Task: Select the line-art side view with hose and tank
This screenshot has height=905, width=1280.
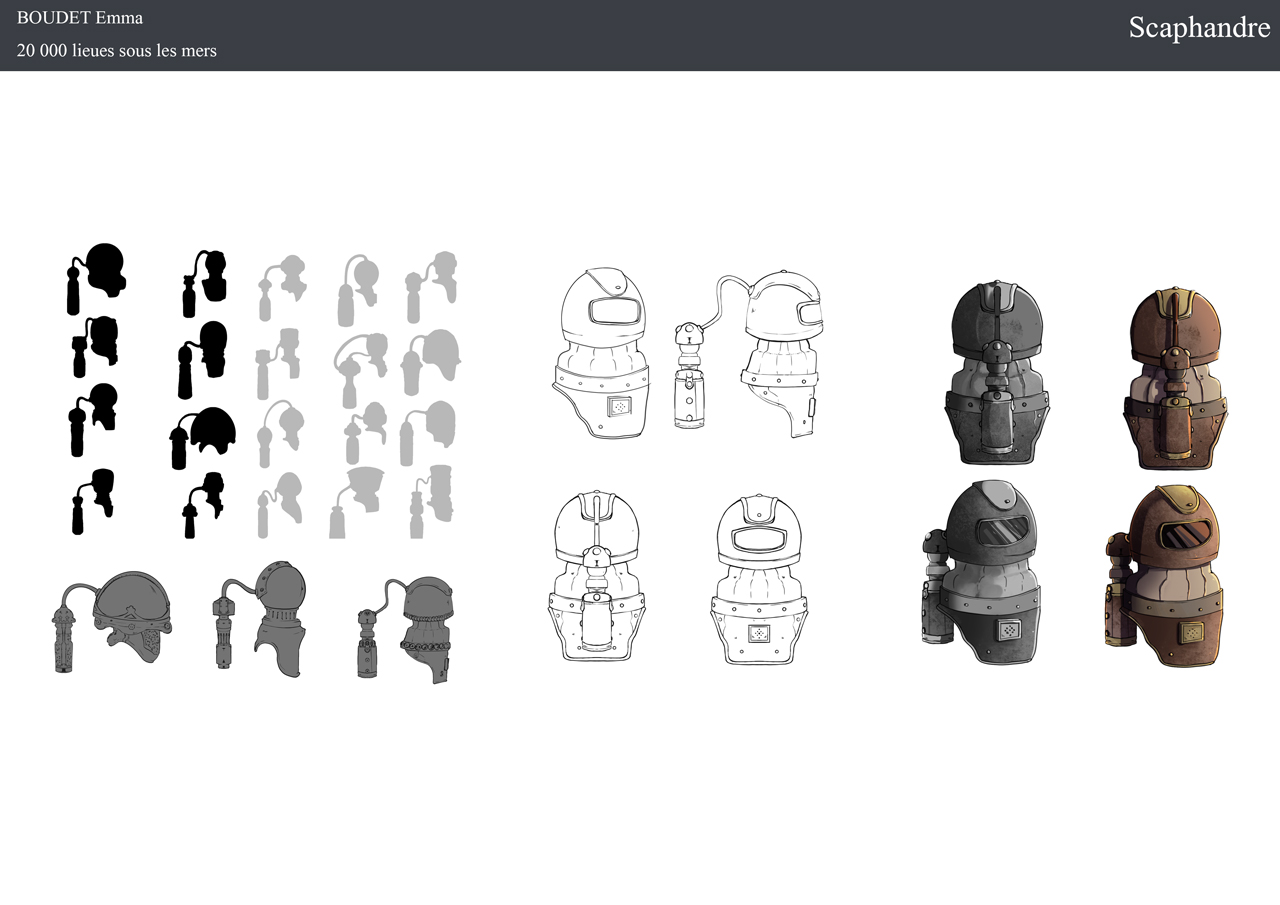Action: (x=747, y=351)
